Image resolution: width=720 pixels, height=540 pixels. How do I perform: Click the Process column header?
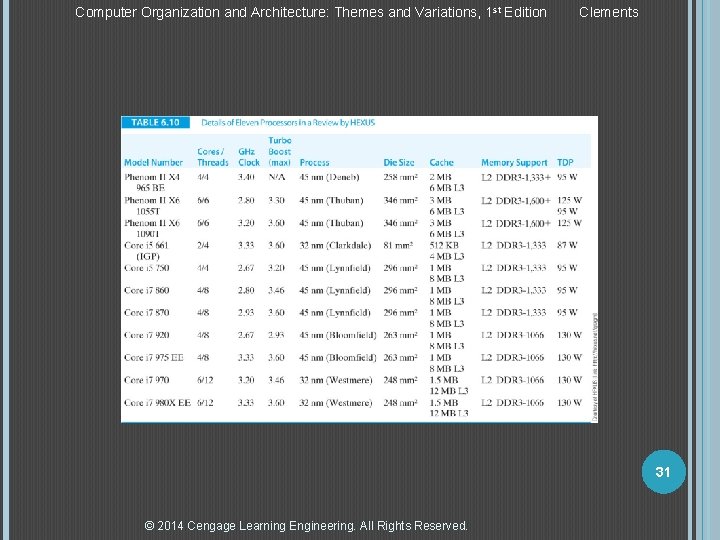315,163
